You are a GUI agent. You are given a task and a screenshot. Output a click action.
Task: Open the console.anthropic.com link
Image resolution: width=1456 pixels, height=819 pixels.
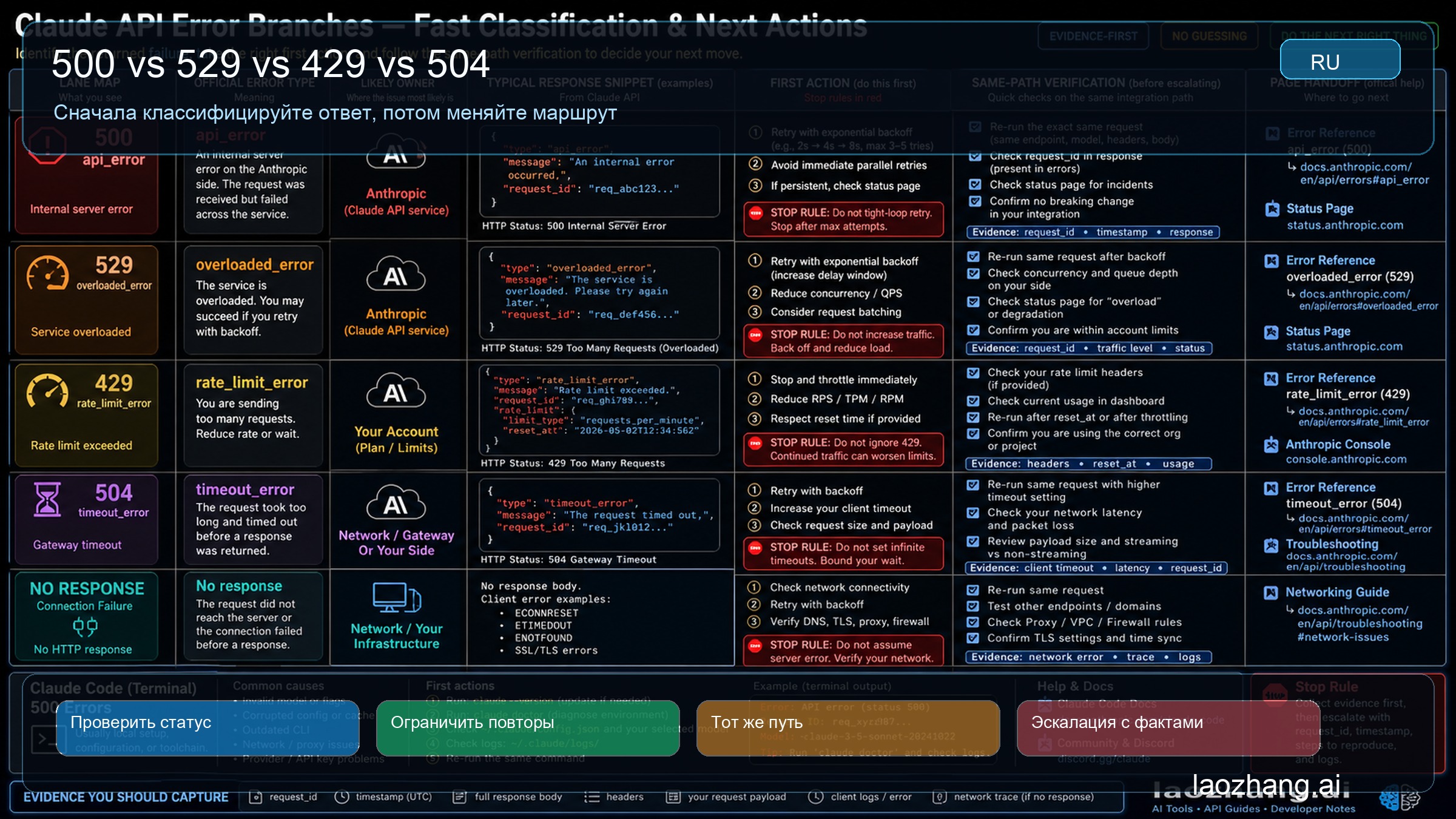pos(1346,459)
